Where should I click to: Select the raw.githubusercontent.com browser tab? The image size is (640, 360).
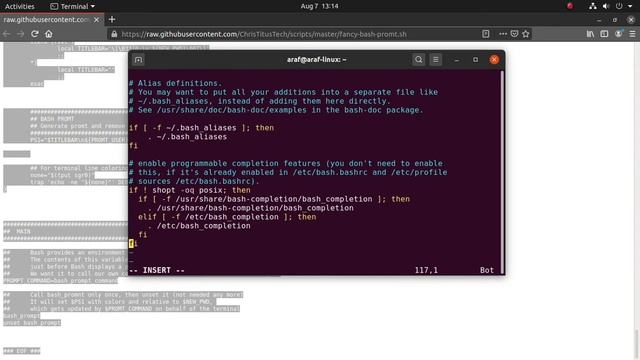(47, 20)
